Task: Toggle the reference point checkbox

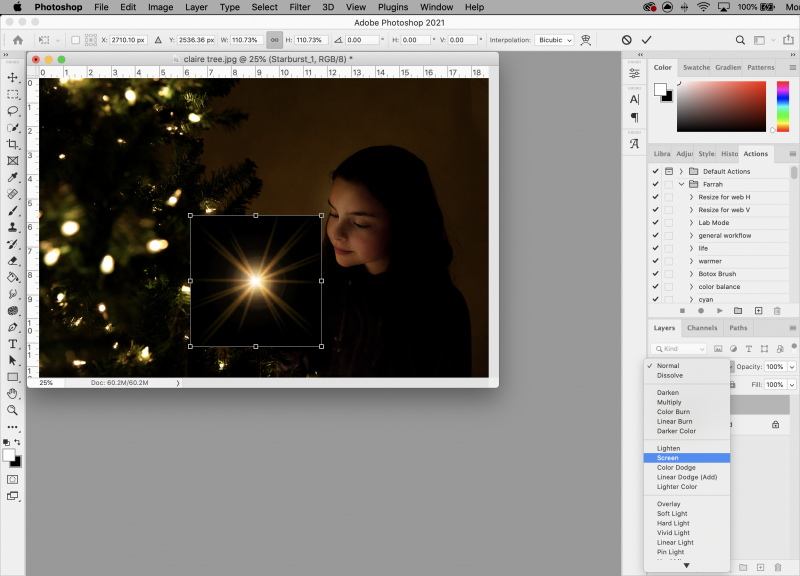Action: point(76,40)
